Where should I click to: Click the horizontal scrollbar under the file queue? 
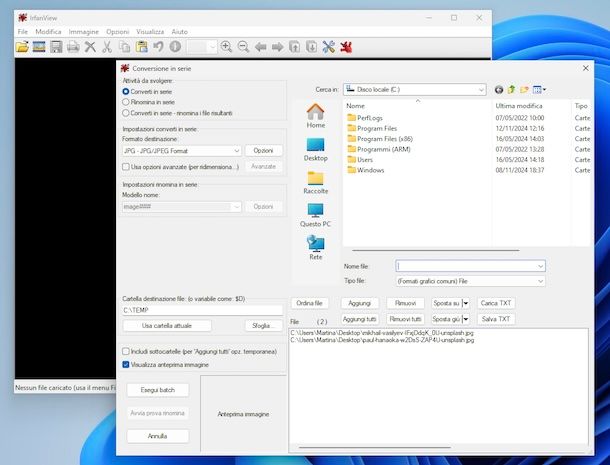click(x=375, y=447)
